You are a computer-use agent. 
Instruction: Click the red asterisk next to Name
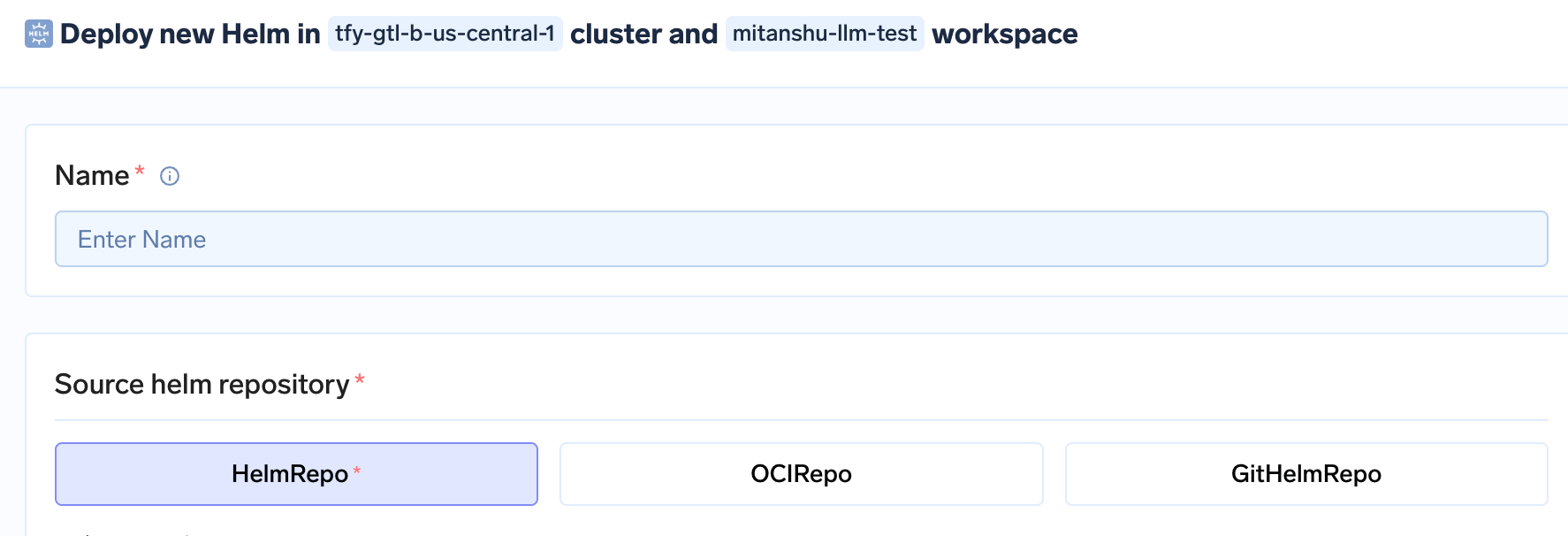coord(140,169)
